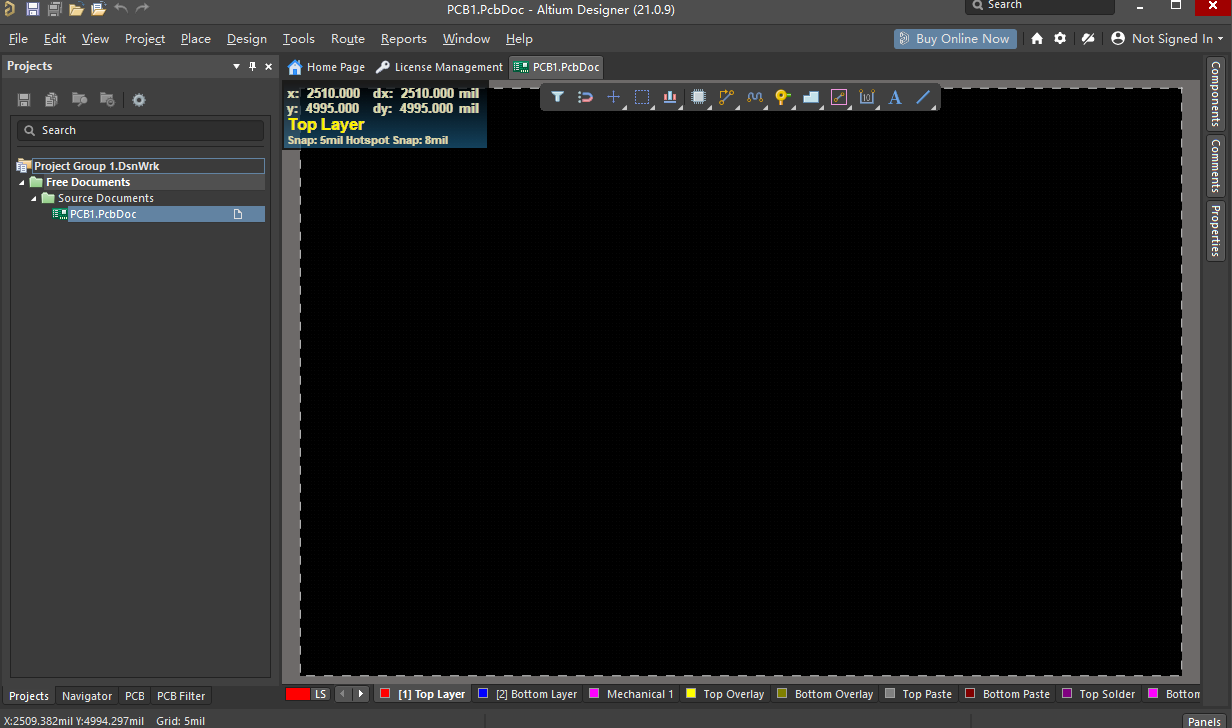The height and width of the screenshot is (728, 1232).
Task: Open the Project menu
Action: pyautogui.click(x=145, y=38)
